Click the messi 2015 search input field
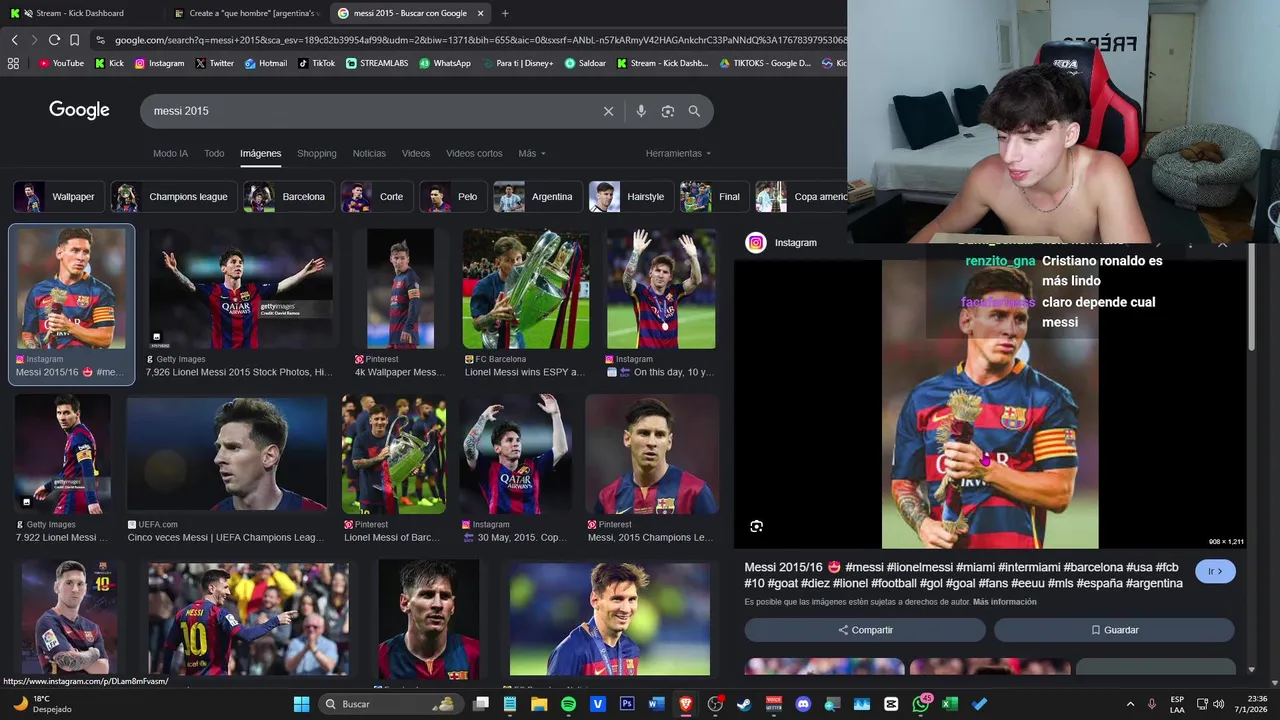This screenshot has height=720, width=1280. pyautogui.click(x=370, y=111)
